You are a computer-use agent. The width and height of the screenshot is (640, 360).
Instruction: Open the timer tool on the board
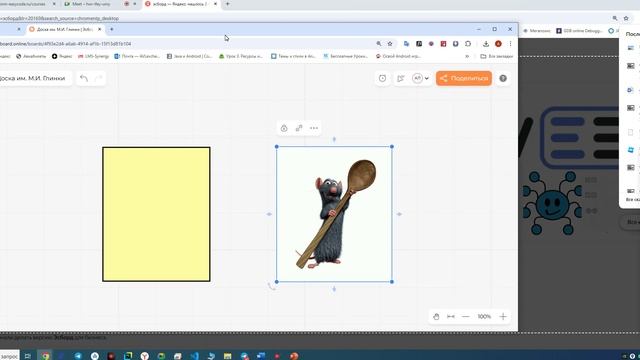[382, 78]
